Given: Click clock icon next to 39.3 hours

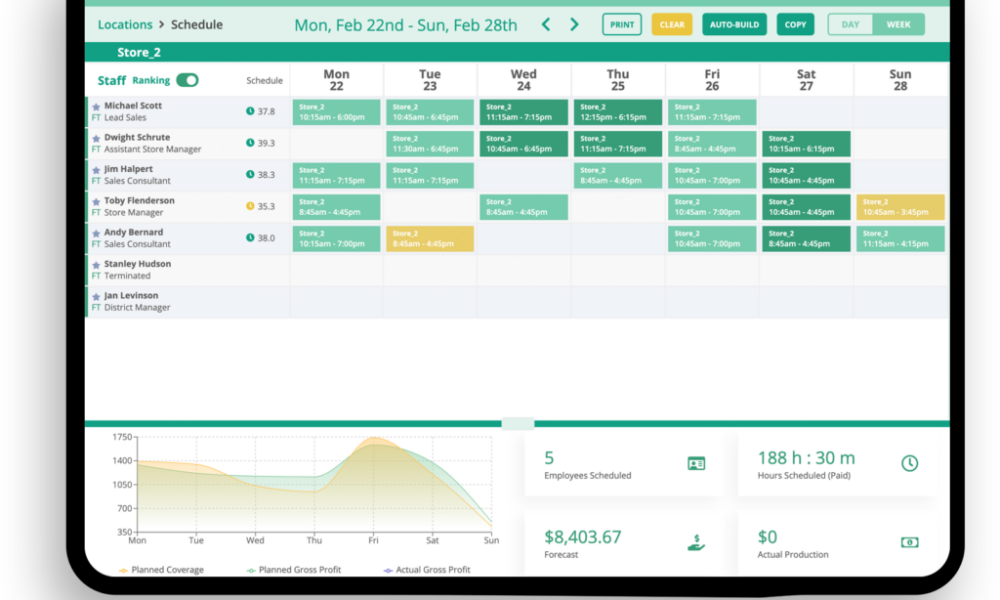Looking at the screenshot, I should click(250, 143).
